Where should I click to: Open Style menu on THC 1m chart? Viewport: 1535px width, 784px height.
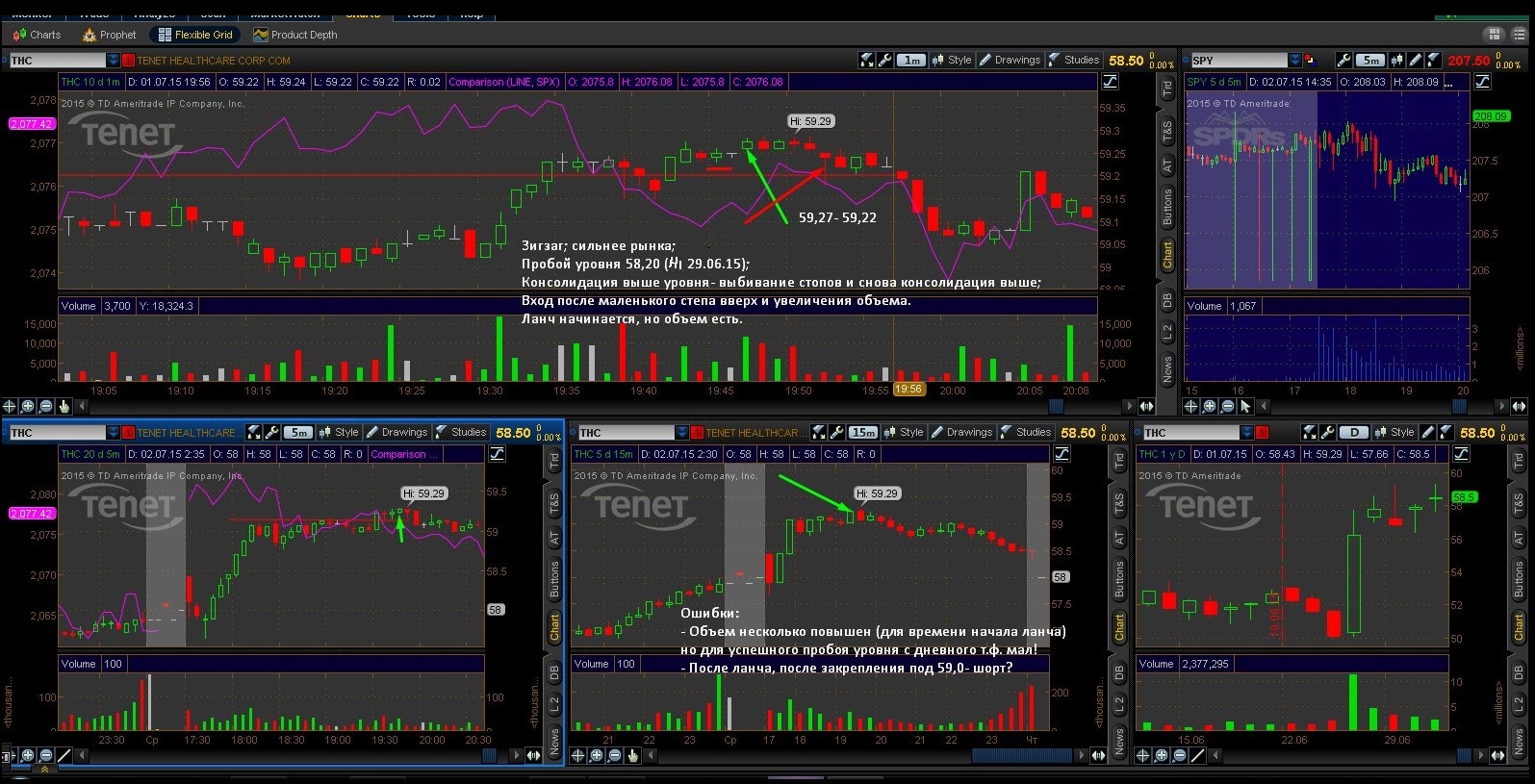pos(951,60)
